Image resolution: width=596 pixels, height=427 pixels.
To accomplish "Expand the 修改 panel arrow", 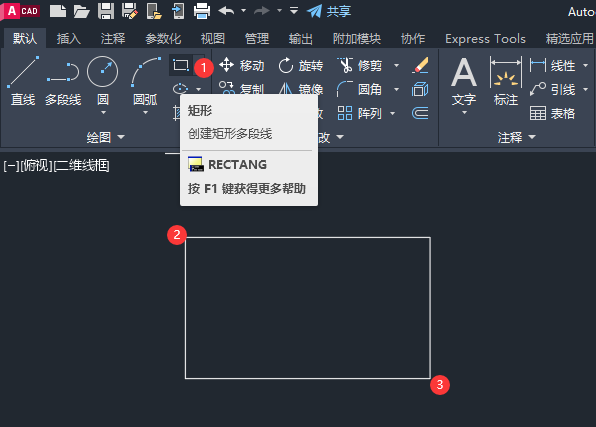I will pos(340,137).
